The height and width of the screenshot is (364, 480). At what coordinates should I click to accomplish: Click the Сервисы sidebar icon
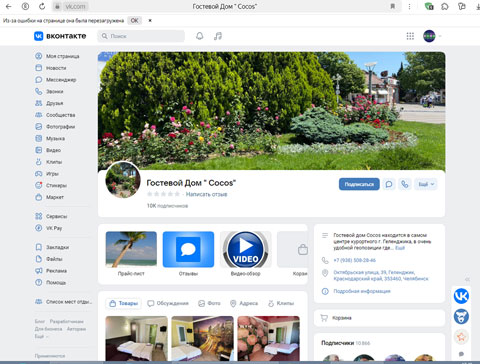pyautogui.click(x=39, y=216)
